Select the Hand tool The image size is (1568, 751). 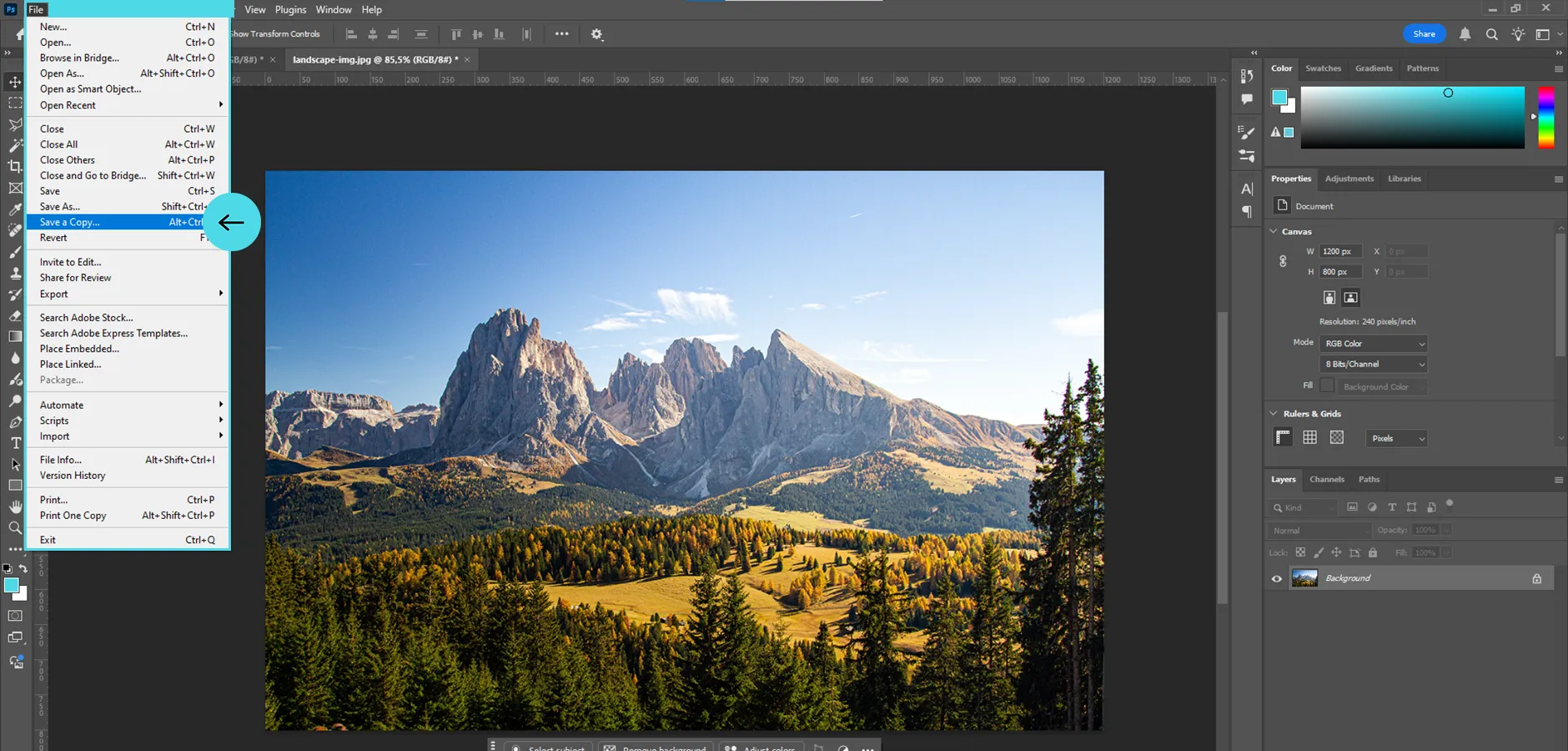pyautogui.click(x=15, y=507)
